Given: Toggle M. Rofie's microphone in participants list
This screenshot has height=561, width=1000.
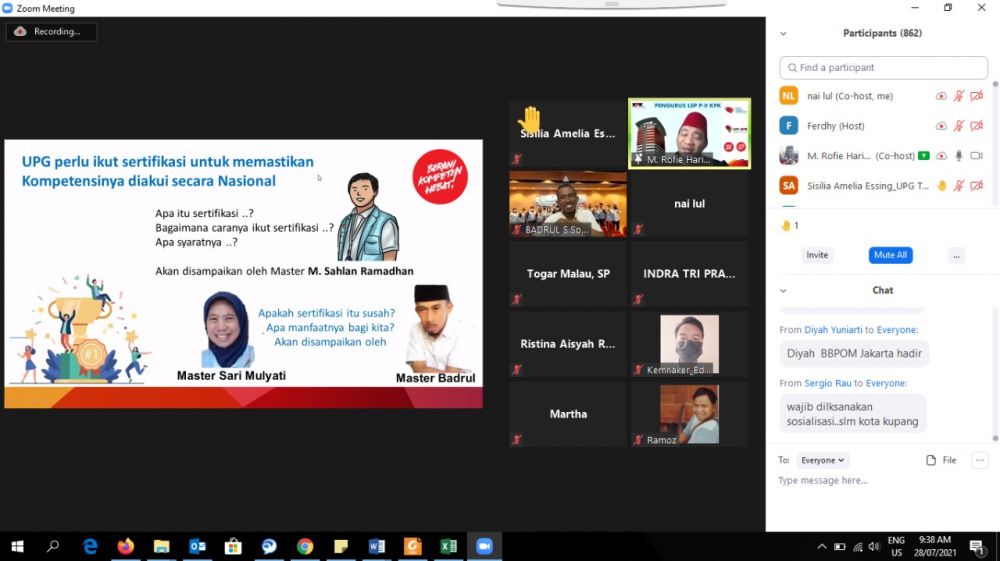Looking at the screenshot, I should click(x=959, y=156).
